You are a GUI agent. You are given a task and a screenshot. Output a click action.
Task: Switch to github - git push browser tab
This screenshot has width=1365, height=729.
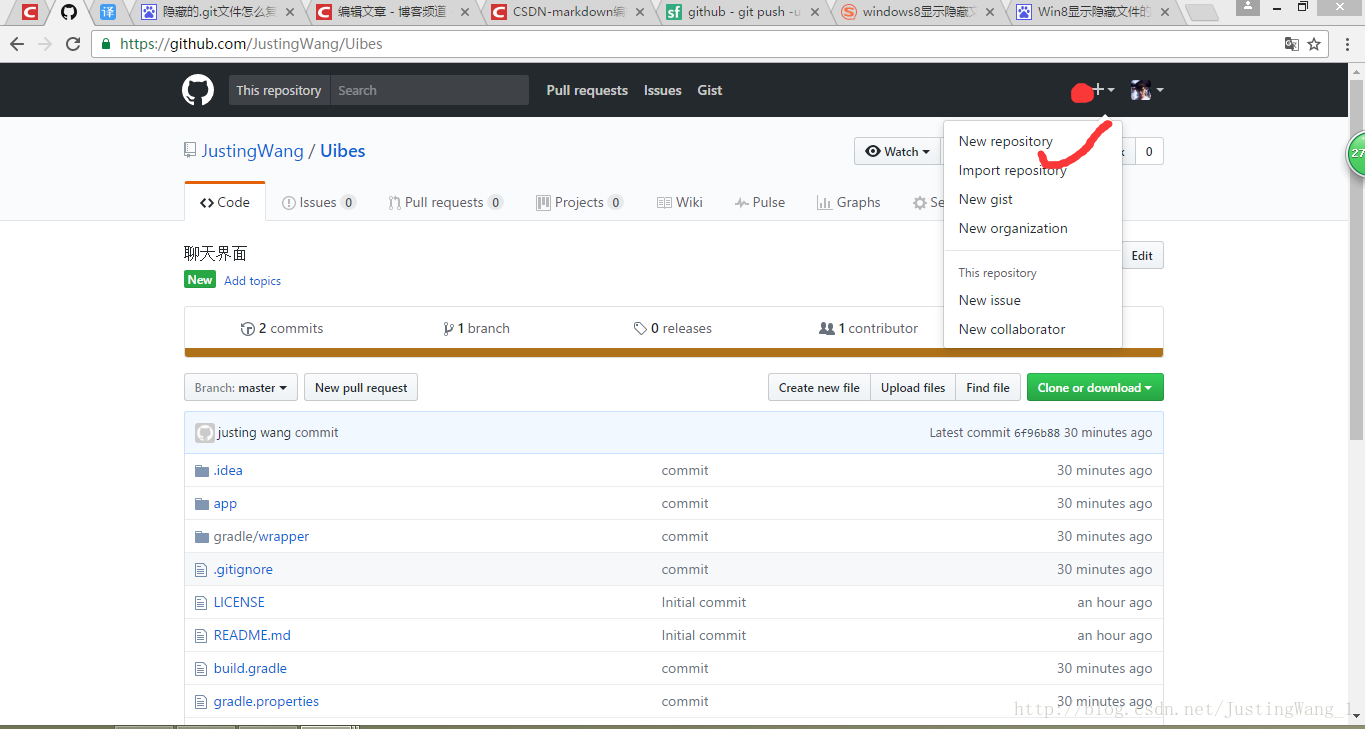point(742,12)
